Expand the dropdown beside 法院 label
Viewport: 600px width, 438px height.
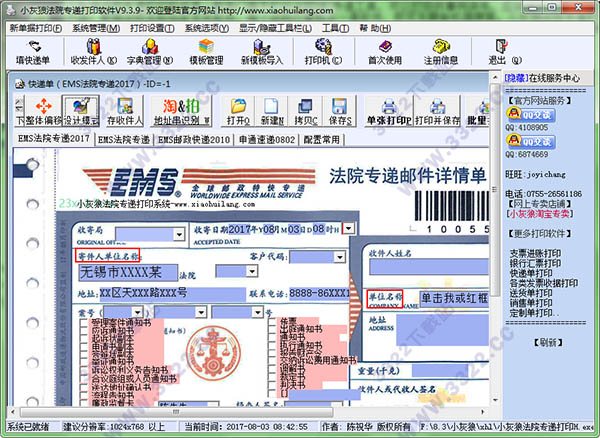pos(252,271)
